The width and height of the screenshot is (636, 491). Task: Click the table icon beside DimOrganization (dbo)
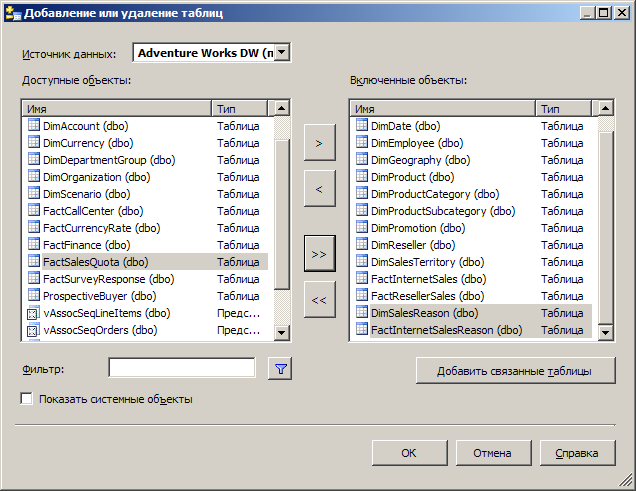[x=34, y=176]
